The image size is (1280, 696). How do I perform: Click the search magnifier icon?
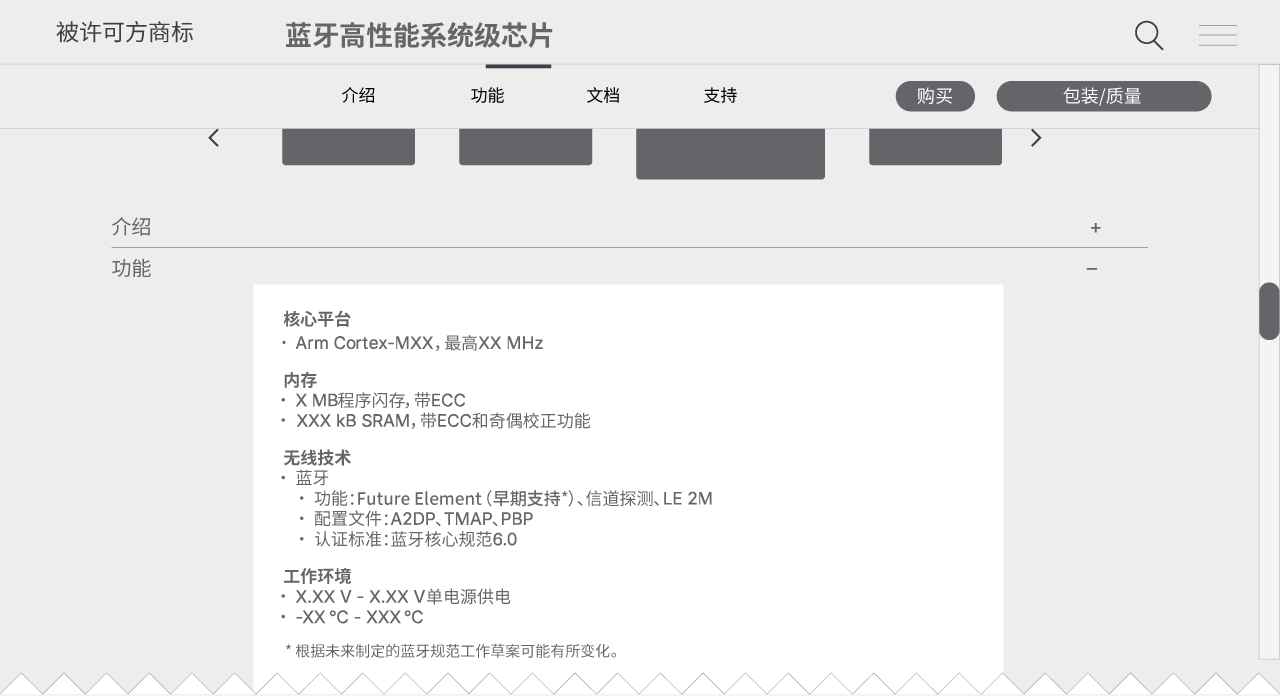(x=1149, y=35)
